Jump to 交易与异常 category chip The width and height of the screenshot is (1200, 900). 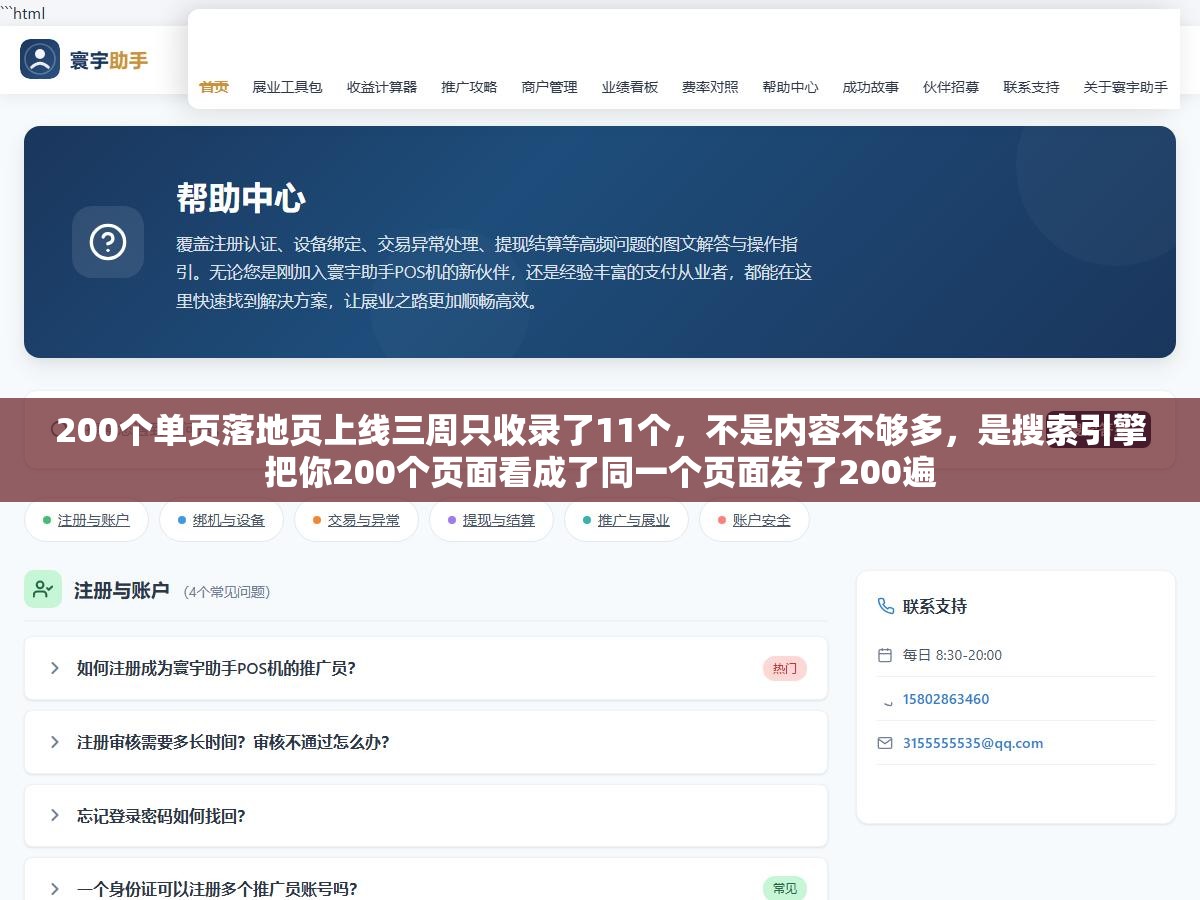(x=356, y=520)
